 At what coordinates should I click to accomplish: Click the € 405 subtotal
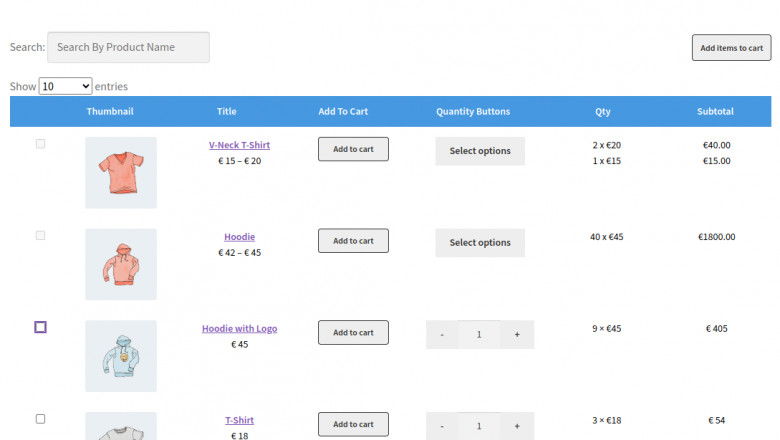tap(716, 329)
